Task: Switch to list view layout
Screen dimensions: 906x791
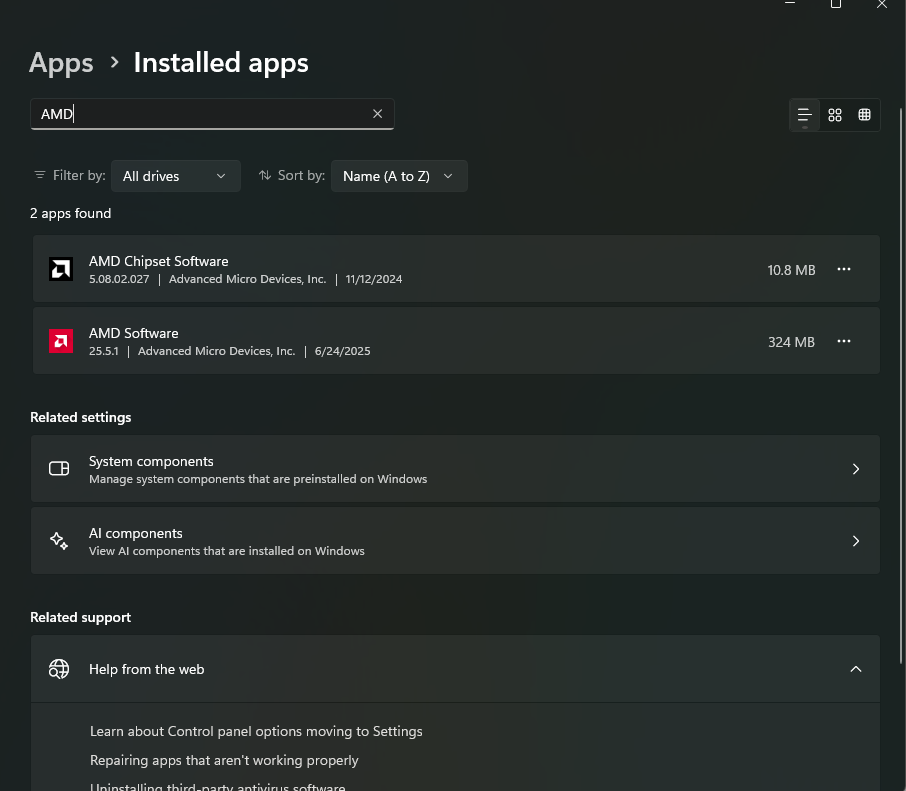Action: tap(804, 115)
